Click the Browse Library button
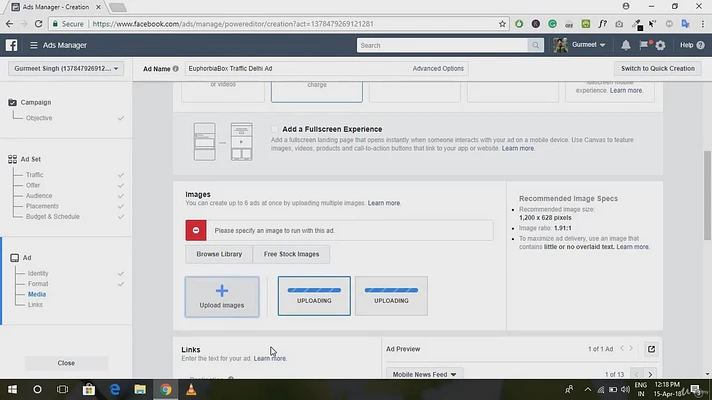The width and height of the screenshot is (712, 400). tap(219, 254)
